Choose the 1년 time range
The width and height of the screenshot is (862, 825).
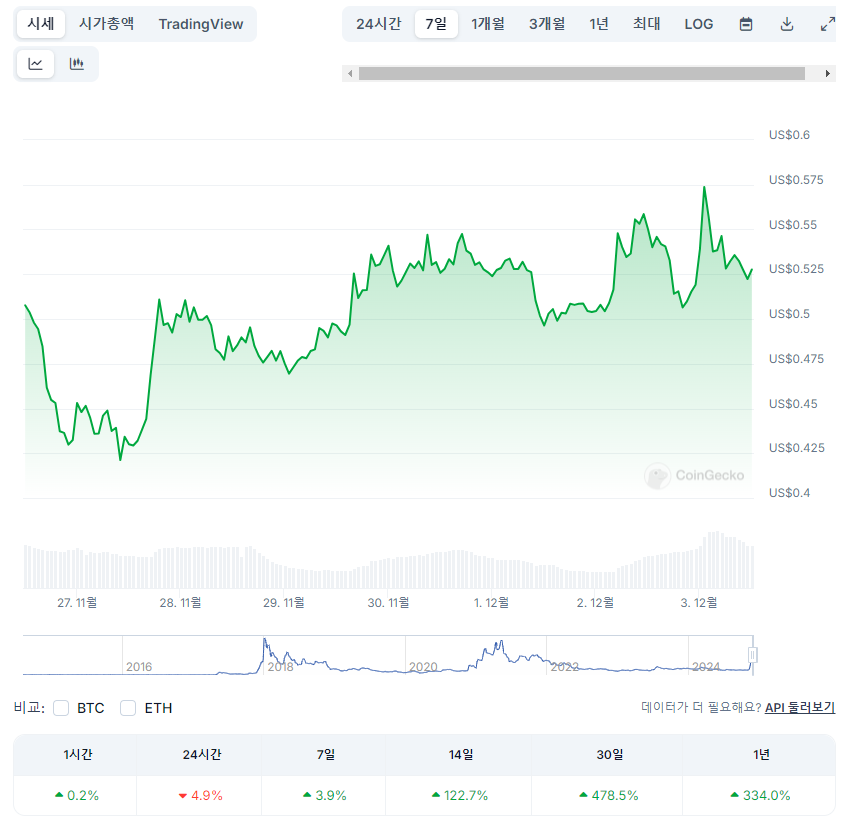pos(599,24)
